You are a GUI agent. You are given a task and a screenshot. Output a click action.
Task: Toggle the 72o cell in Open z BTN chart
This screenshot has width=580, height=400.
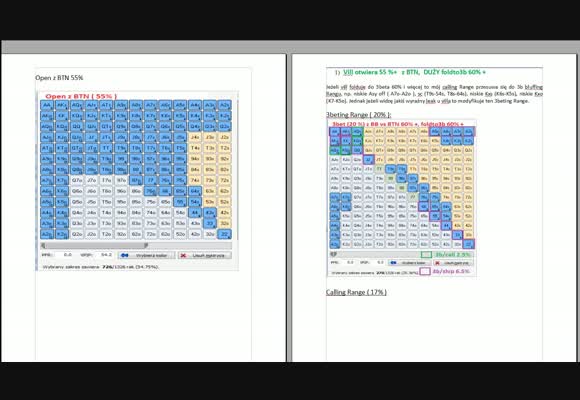[x=151, y=234]
